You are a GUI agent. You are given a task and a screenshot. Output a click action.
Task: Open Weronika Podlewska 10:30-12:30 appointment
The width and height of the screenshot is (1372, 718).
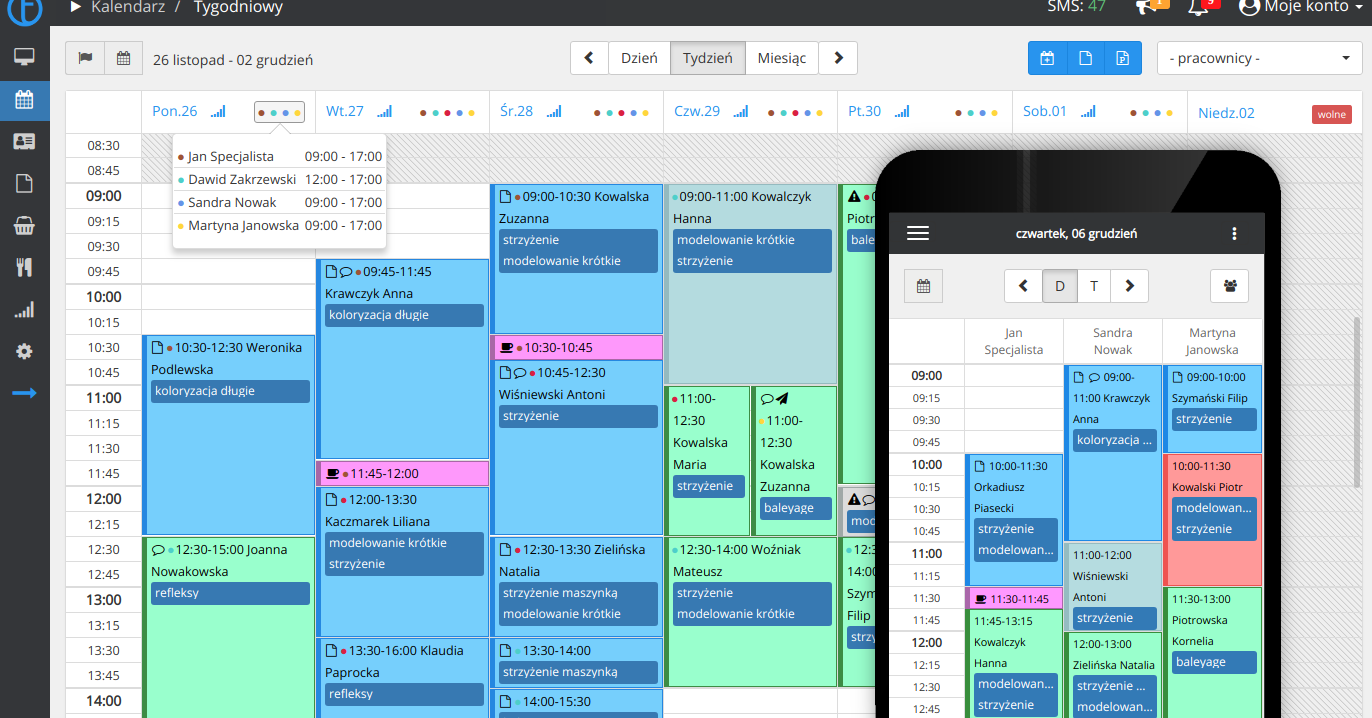(229, 435)
